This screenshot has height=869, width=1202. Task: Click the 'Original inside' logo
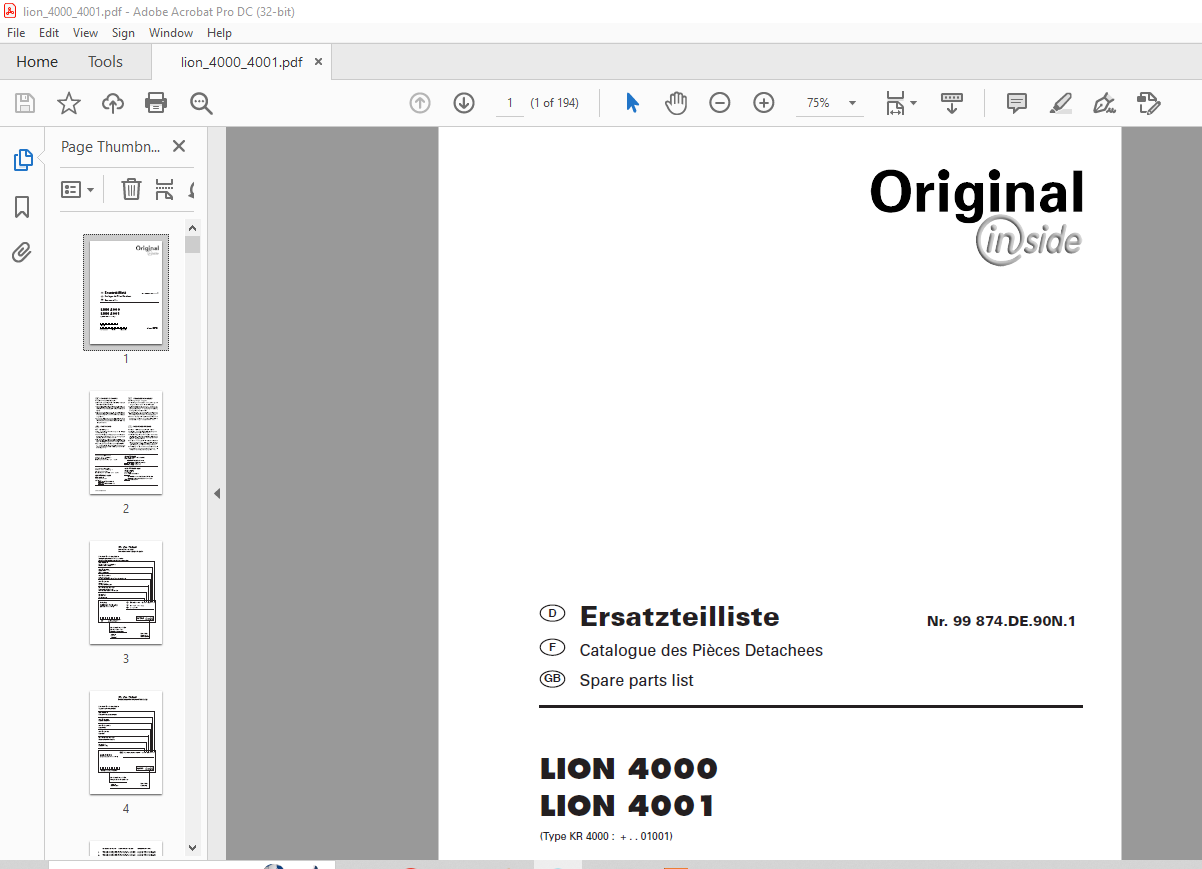[x=977, y=216]
